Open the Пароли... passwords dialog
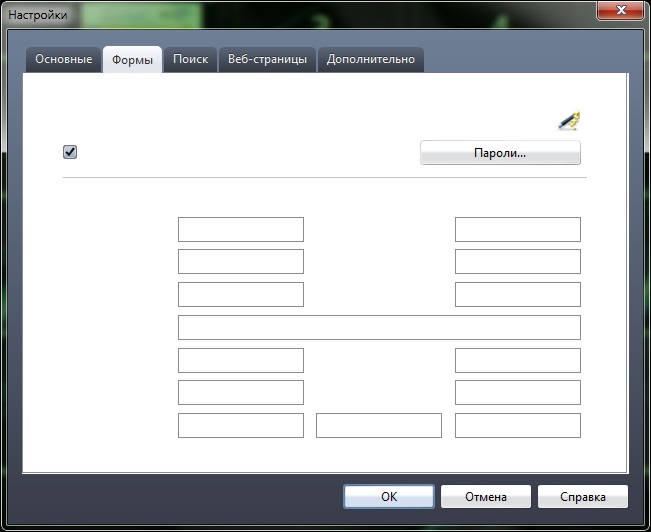651x532 pixels. [500, 153]
